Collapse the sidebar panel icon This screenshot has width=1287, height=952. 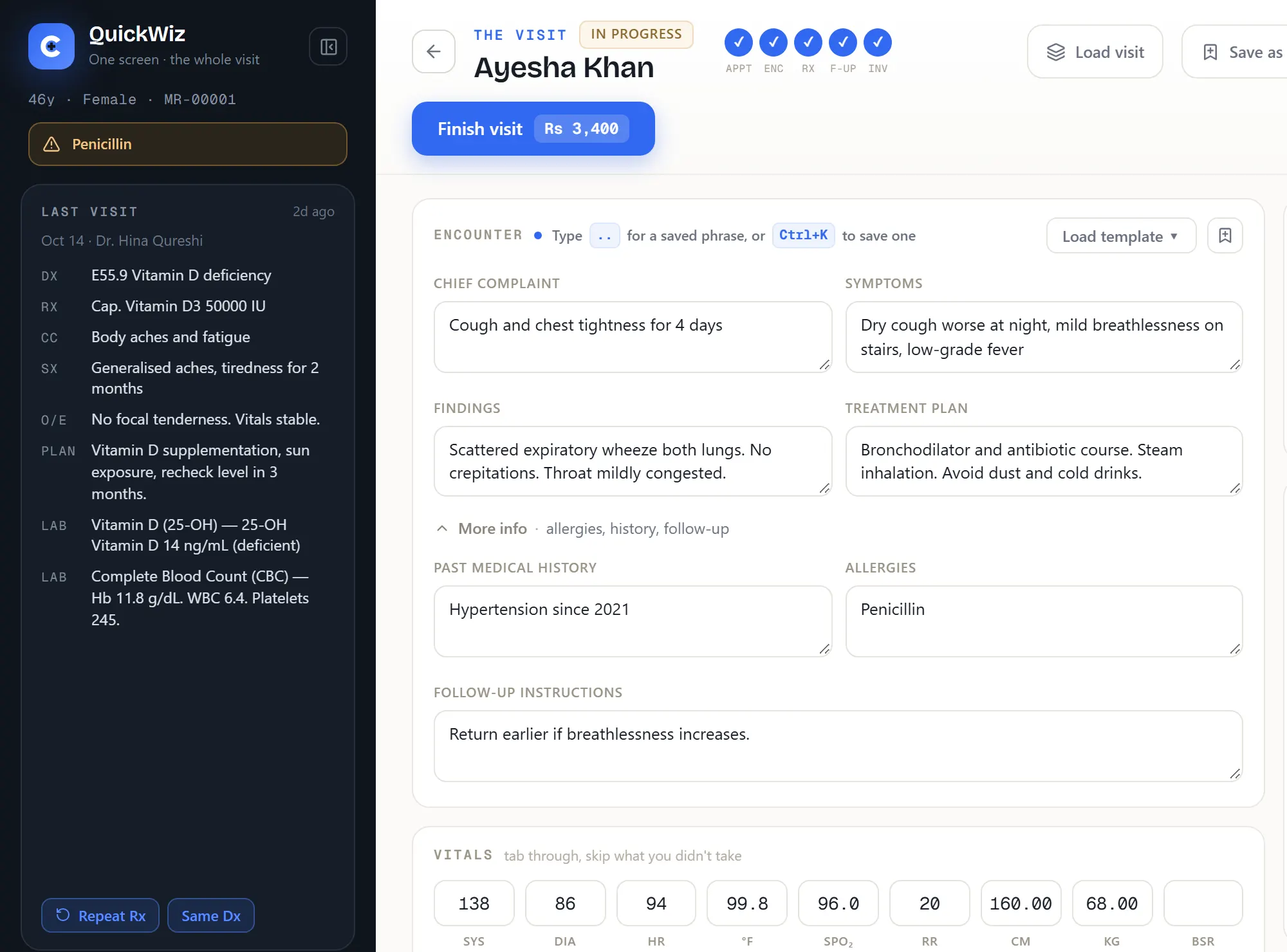(x=328, y=46)
